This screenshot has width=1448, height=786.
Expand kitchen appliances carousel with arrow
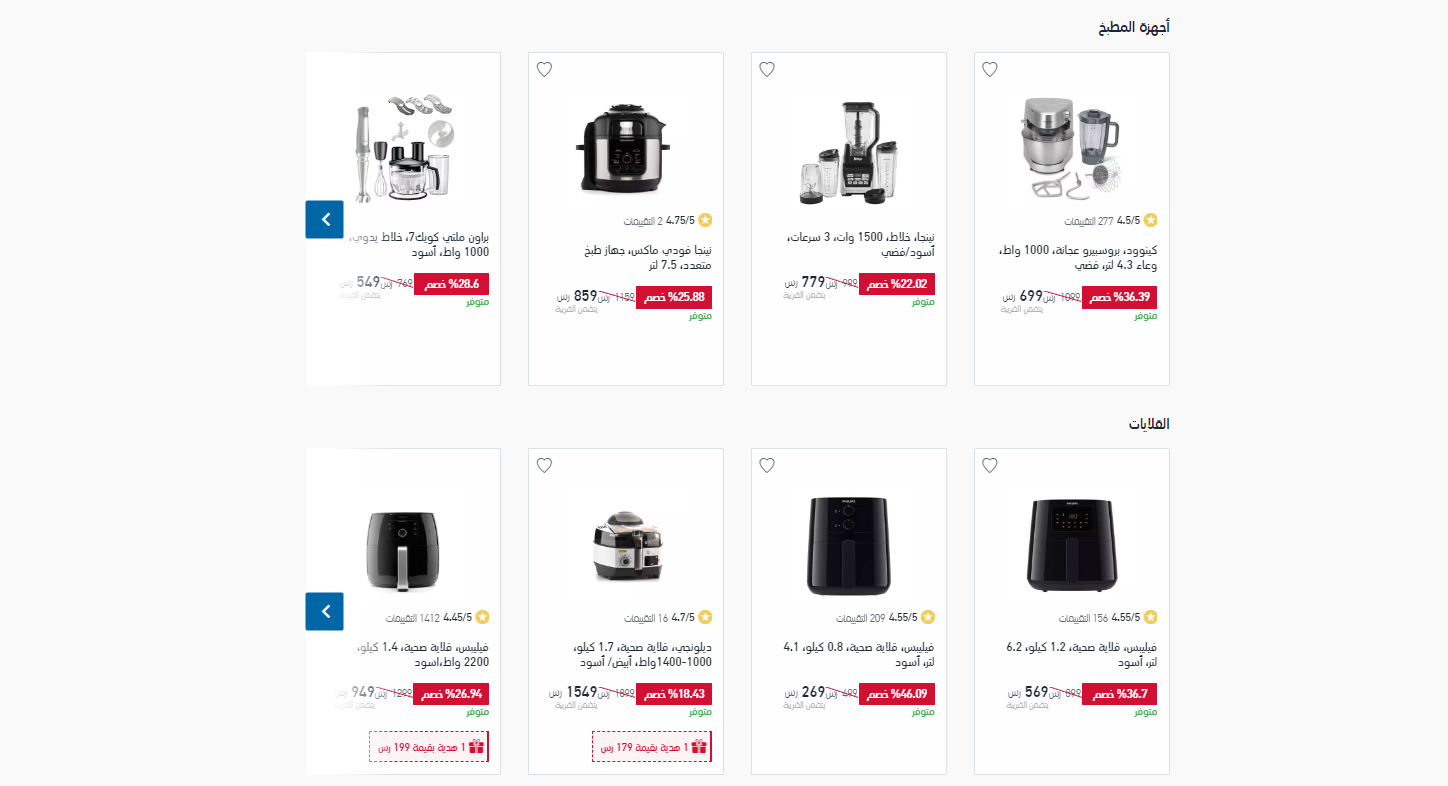click(x=325, y=219)
